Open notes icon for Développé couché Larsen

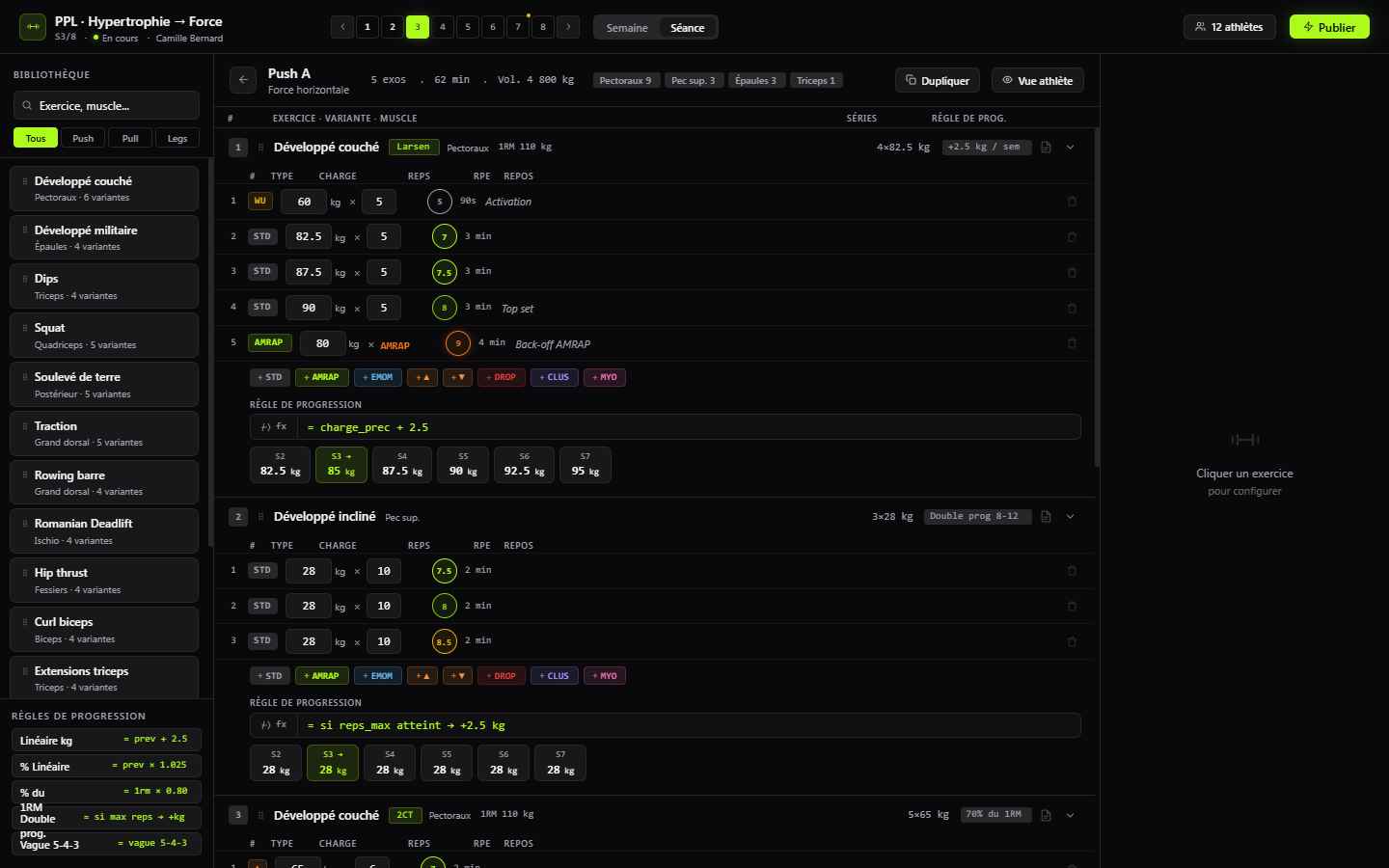1046,148
